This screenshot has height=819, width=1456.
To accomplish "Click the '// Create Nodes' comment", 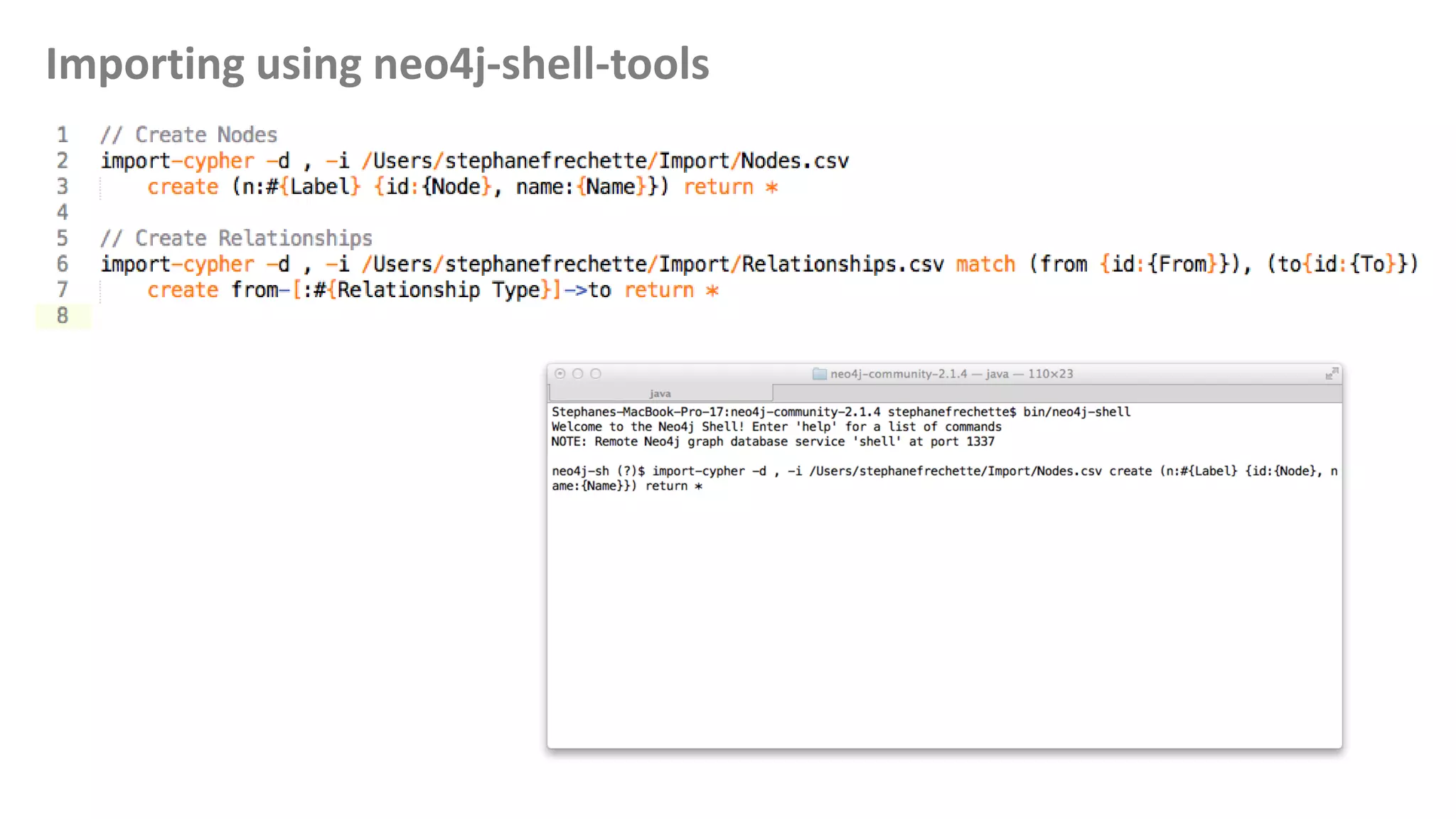I will click(188, 135).
